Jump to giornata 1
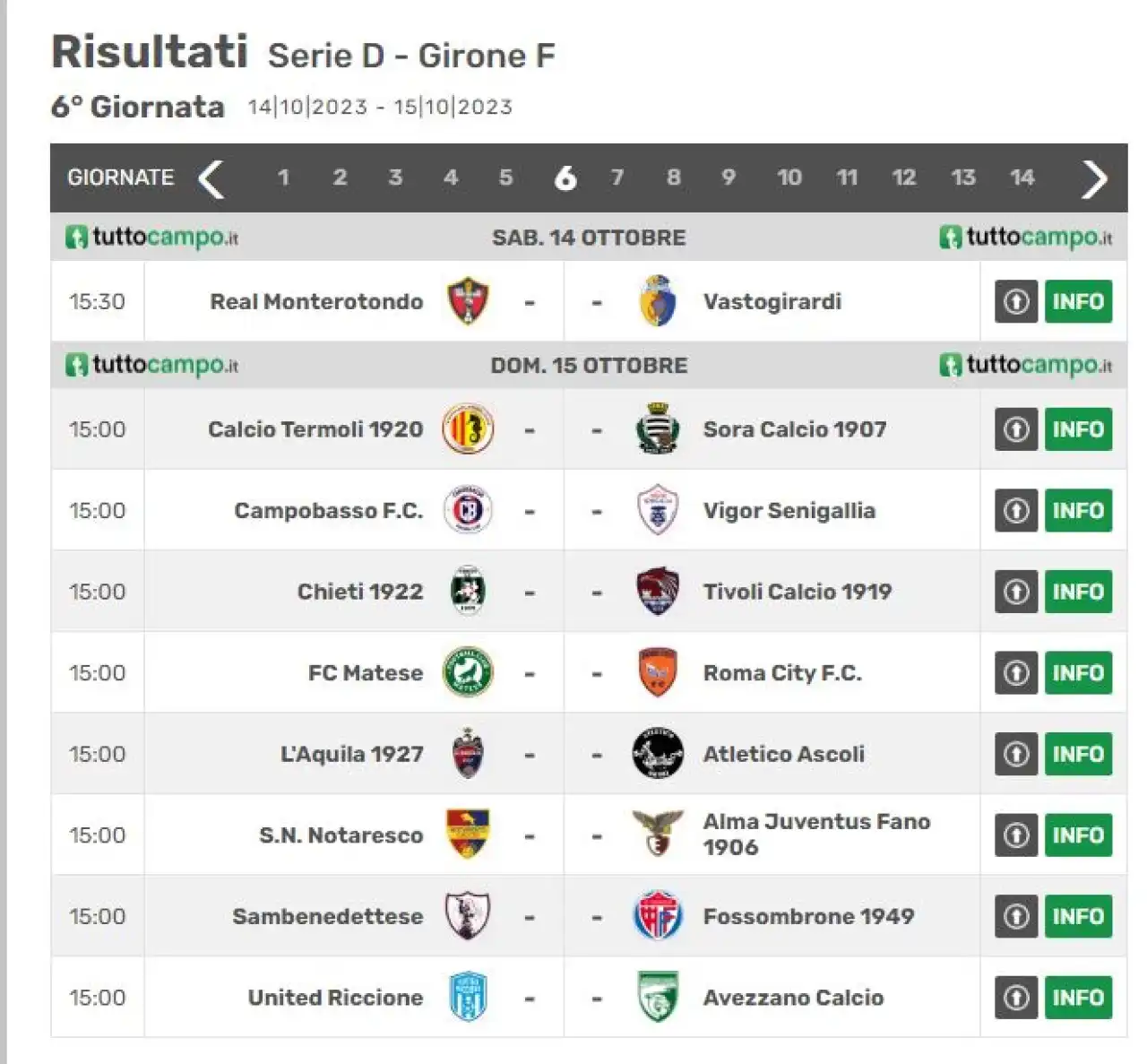Image resolution: width=1147 pixels, height=1064 pixels. pos(283,177)
